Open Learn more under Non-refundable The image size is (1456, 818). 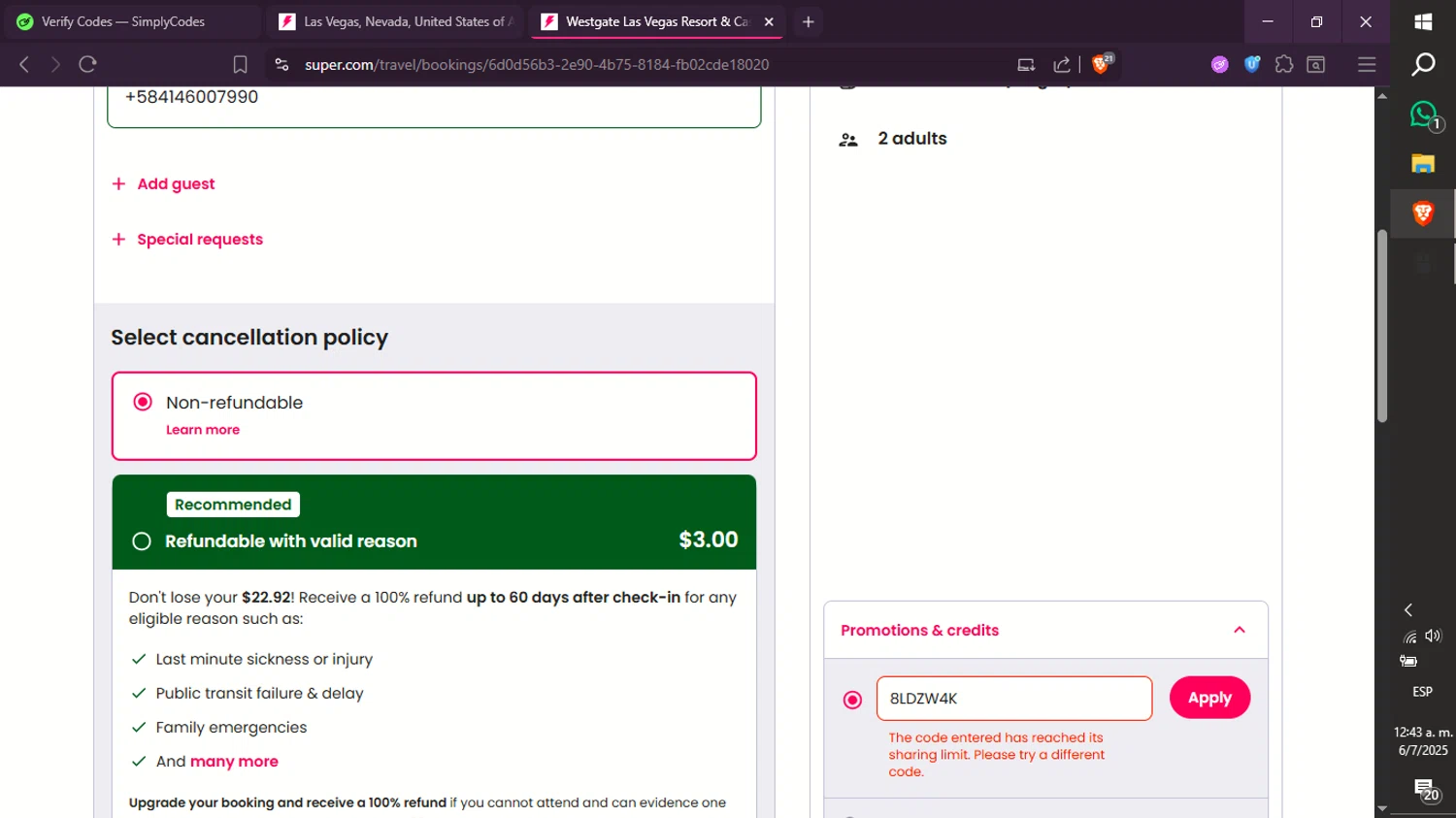tap(203, 430)
